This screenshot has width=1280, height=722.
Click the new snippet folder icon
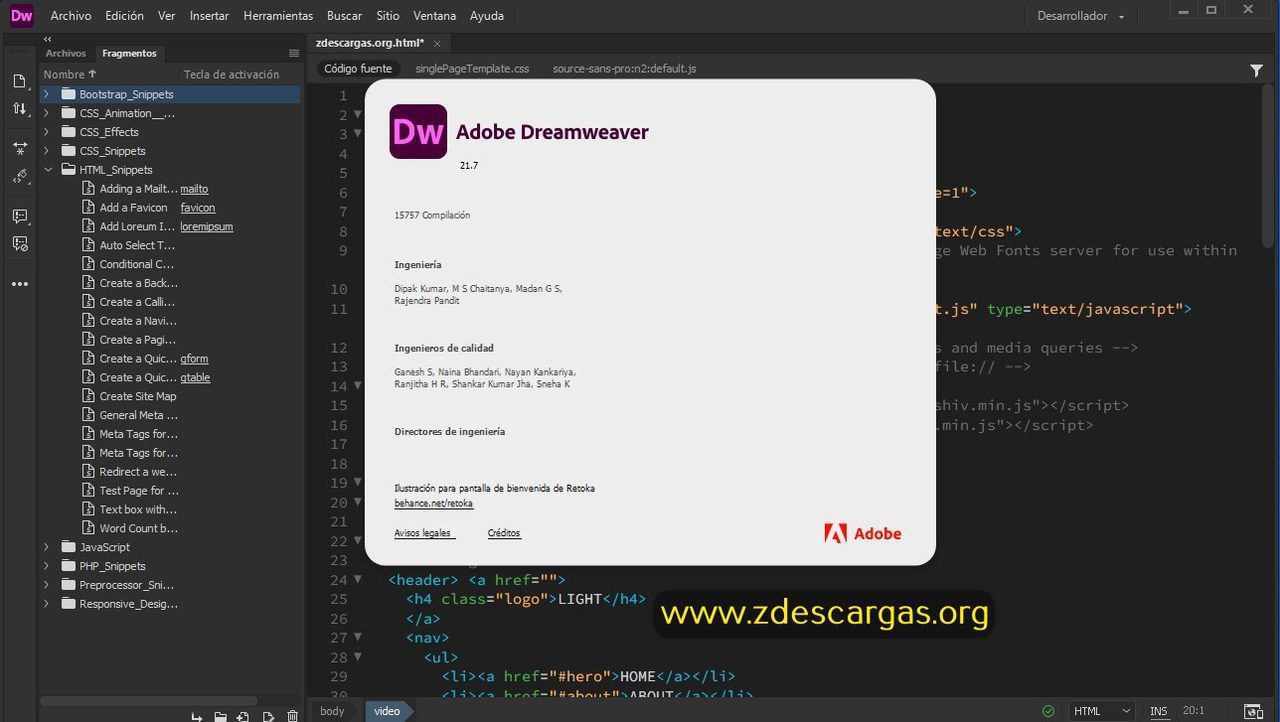click(220, 716)
